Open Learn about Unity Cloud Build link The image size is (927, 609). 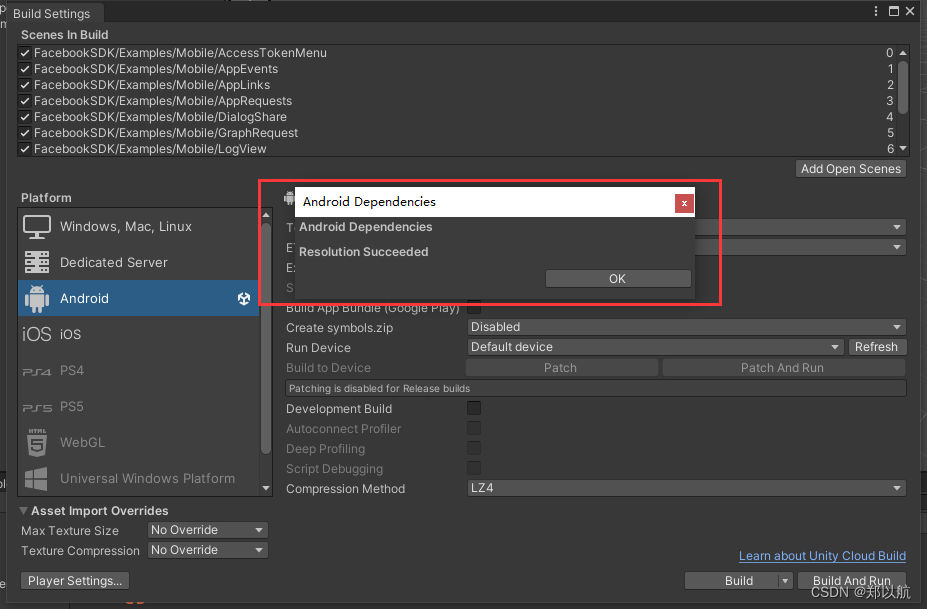(x=822, y=556)
